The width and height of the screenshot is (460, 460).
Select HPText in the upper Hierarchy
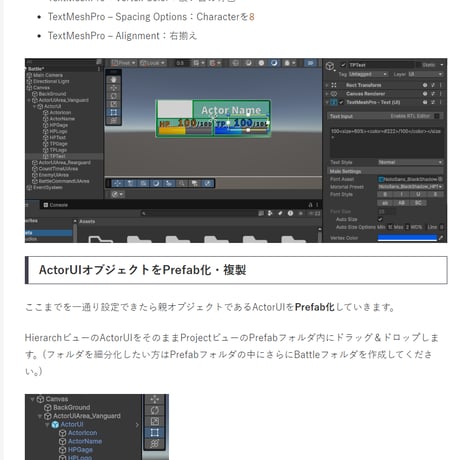coord(57,137)
